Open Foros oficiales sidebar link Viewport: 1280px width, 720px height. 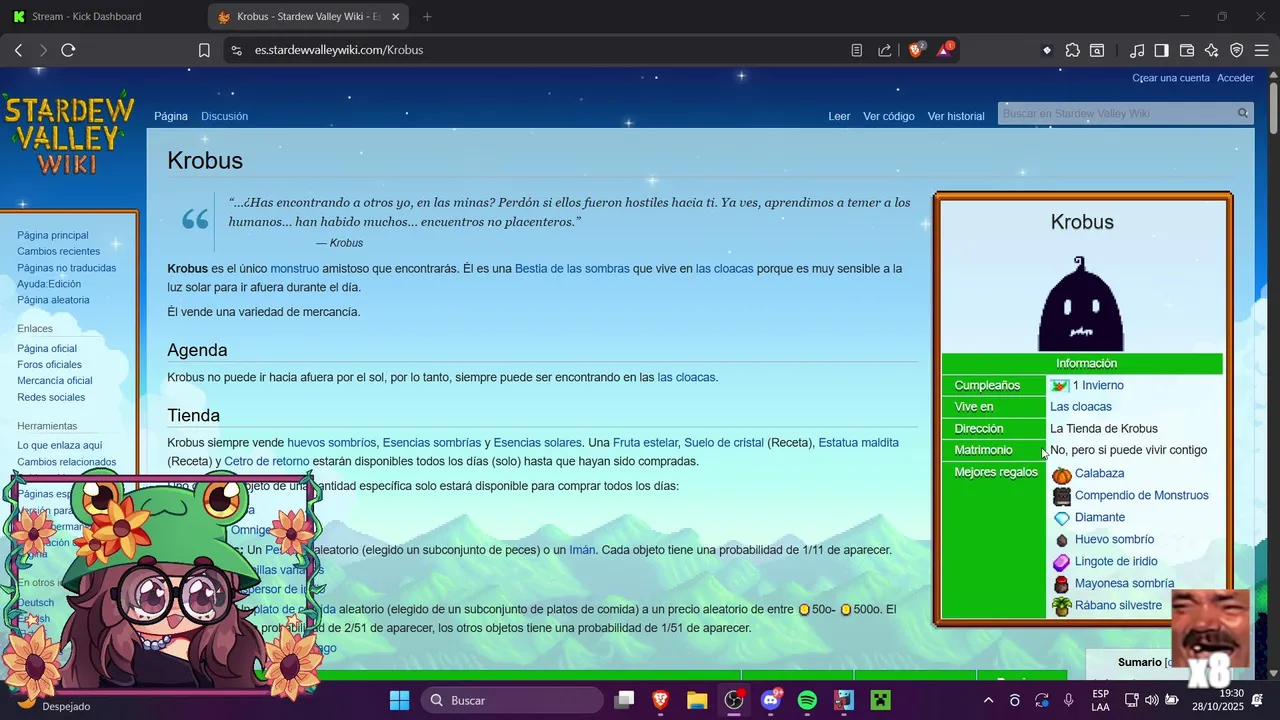coord(49,365)
